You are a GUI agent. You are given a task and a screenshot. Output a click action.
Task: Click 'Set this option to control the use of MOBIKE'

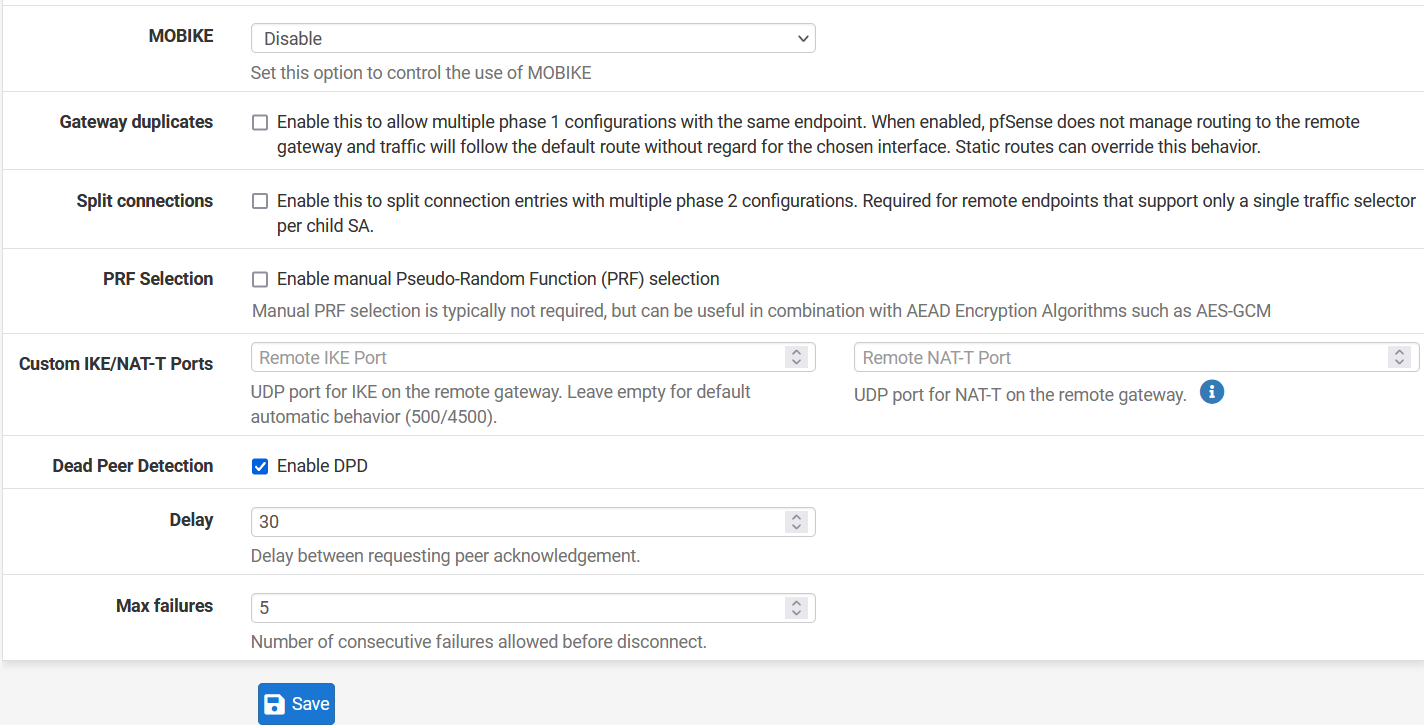tap(421, 73)
